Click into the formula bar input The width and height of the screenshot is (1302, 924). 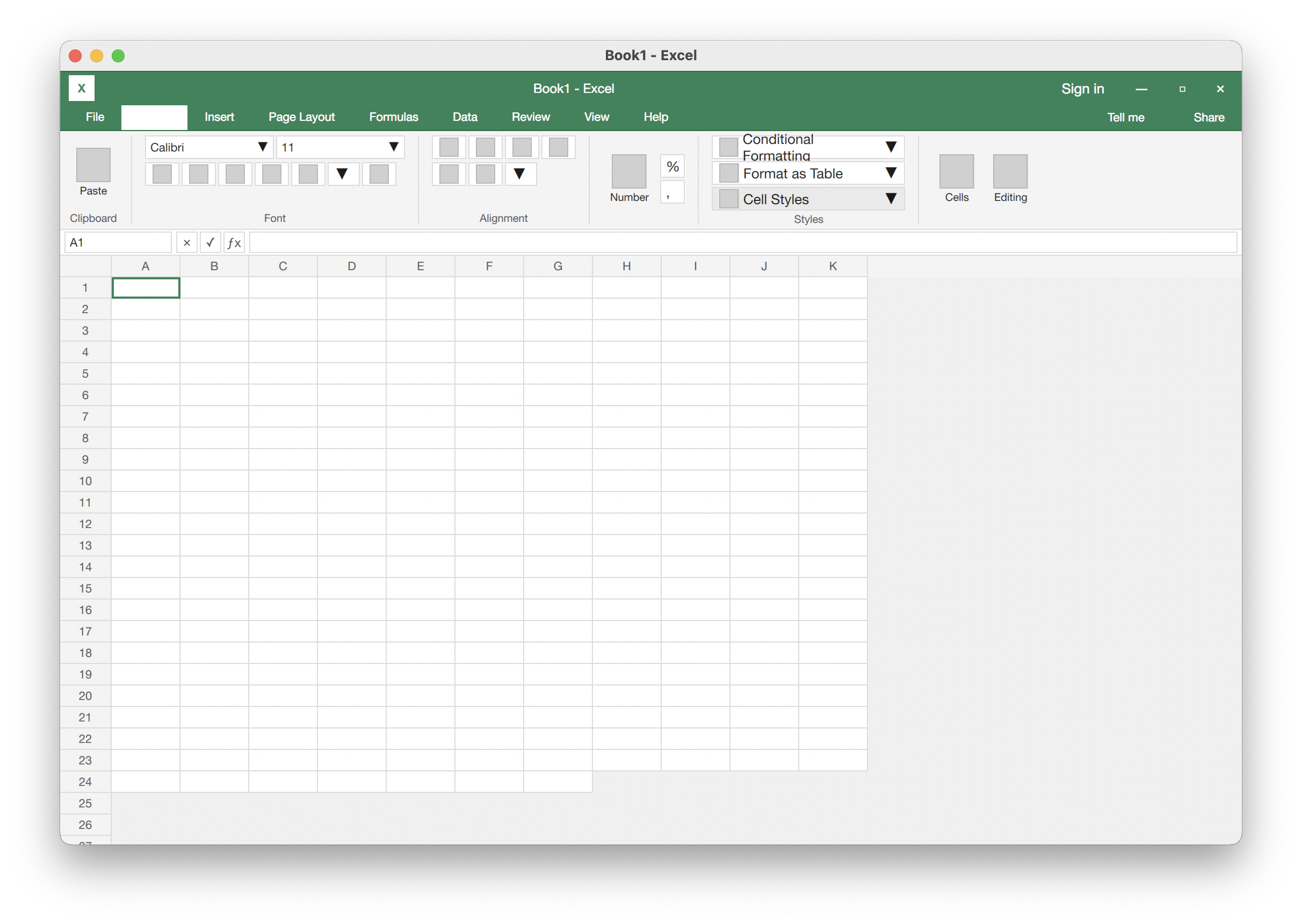click(743, 243)
